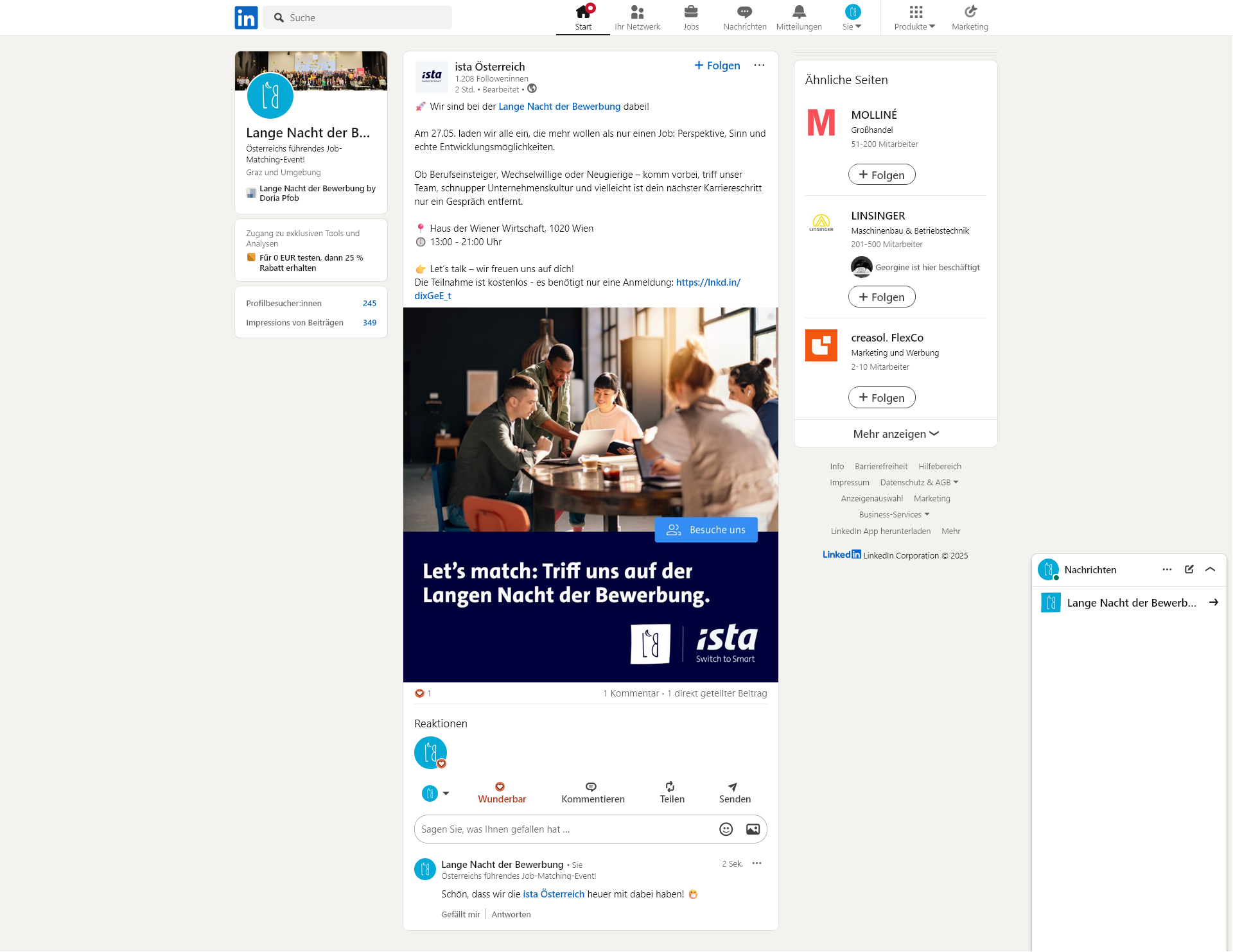Screen dimensions: 1233x952
Task: Follow ista Österreich with the Folgen button
Action: pos(717,65)
